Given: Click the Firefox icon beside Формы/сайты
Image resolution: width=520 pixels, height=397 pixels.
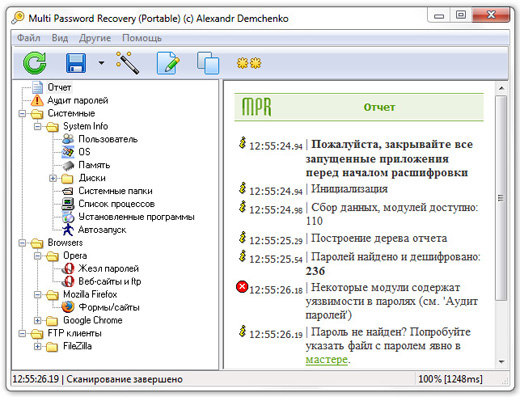Looking at the screenshot, I should tap(68, 307).
